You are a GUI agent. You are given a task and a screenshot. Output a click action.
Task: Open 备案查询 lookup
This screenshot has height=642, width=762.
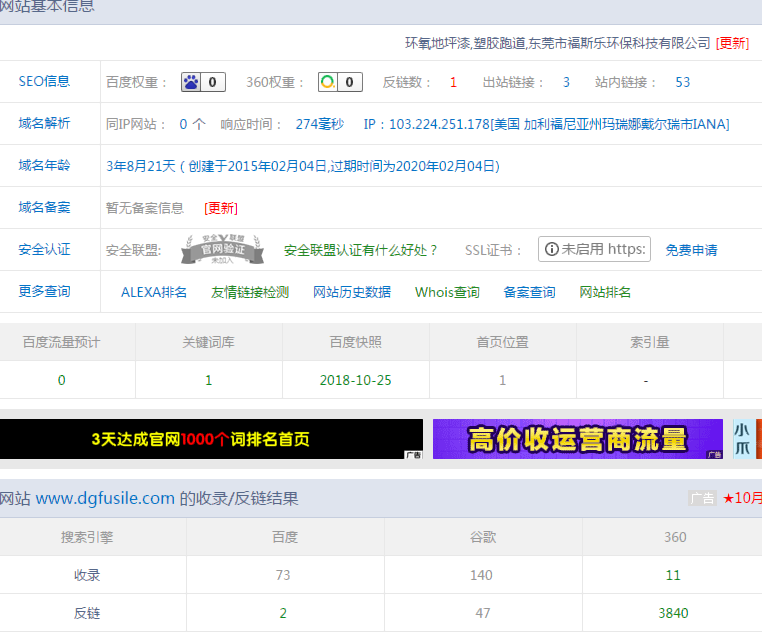[x=529, y=292]
